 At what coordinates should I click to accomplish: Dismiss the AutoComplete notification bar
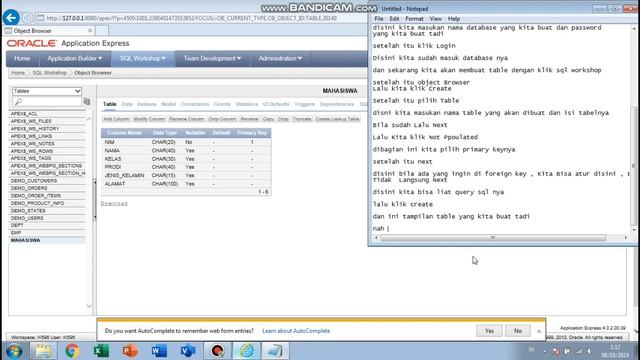[539, 331]
